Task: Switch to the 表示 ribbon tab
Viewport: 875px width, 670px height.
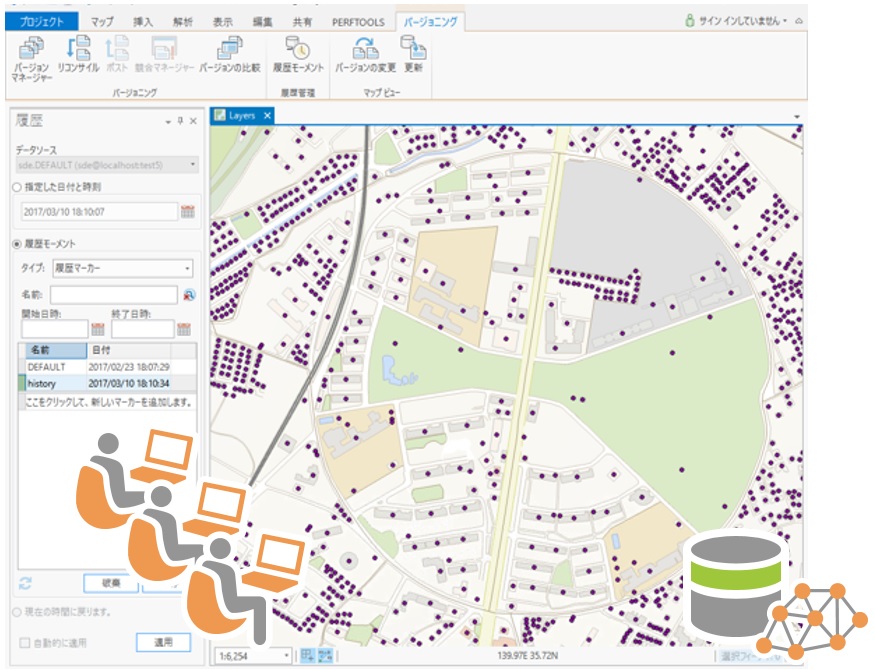Action: click(222, 22)
